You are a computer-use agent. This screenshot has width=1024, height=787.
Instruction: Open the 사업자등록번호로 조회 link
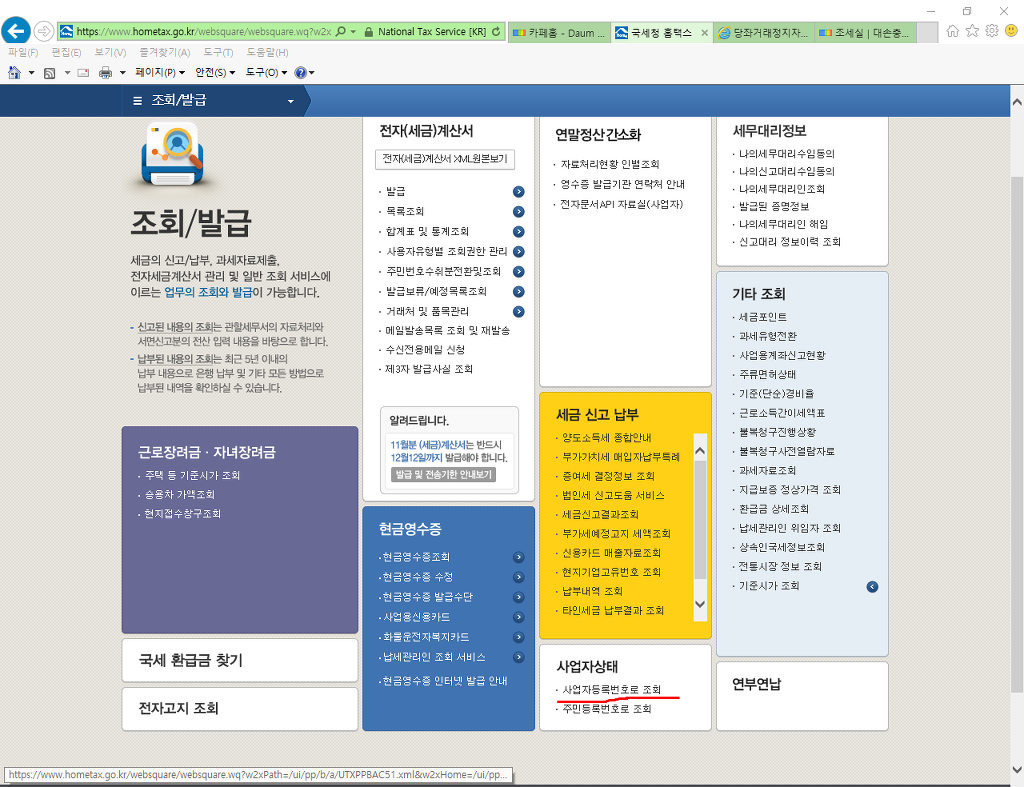(x=612, y=690)
